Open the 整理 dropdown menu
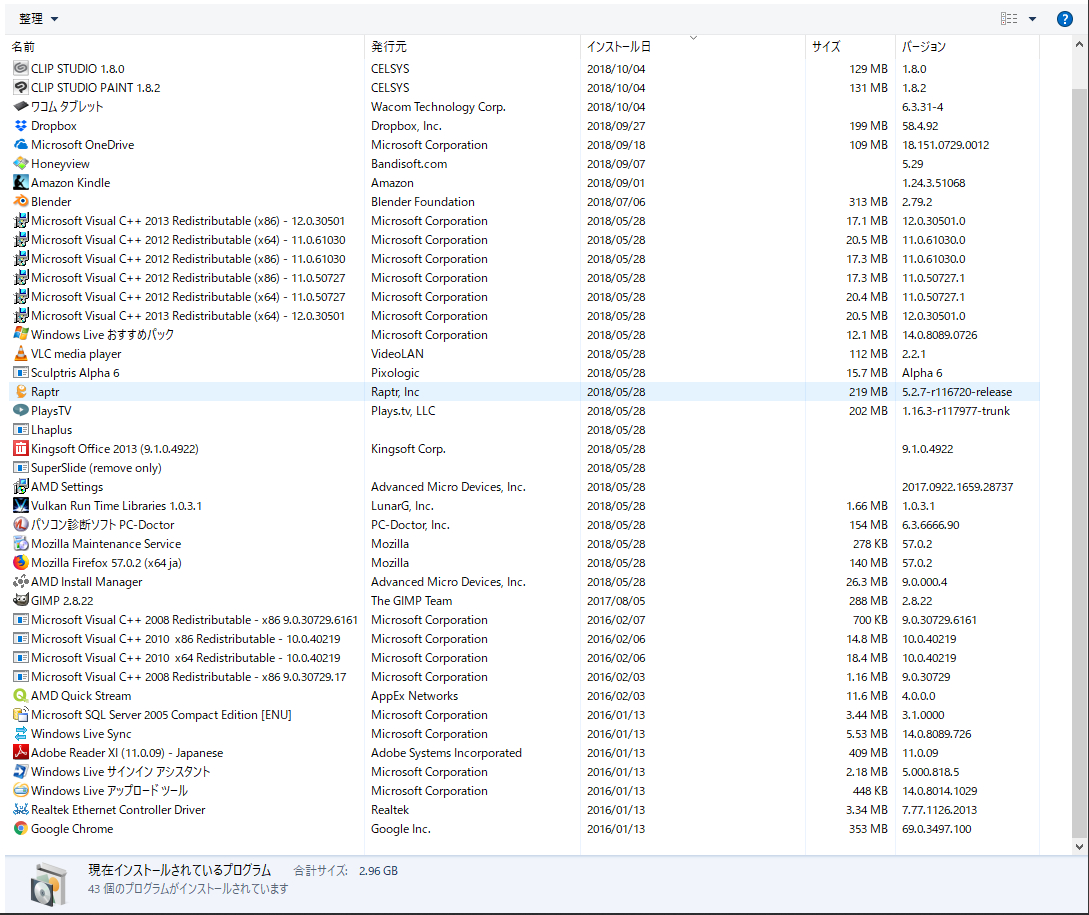The width and height of the screenshot is (1089, 915). (x=38, y=19)
